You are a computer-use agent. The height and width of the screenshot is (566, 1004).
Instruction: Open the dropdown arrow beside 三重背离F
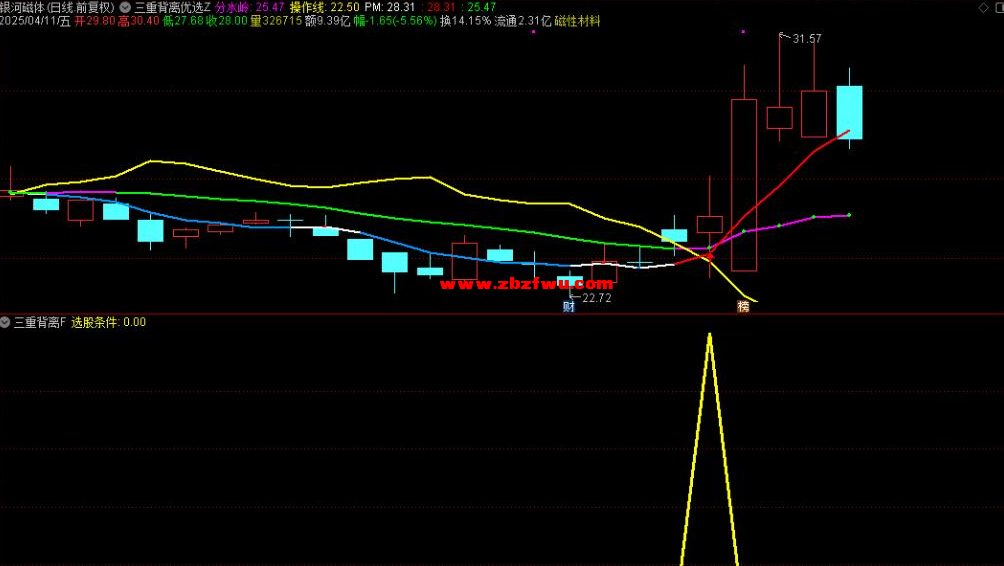tap(5, 322)
